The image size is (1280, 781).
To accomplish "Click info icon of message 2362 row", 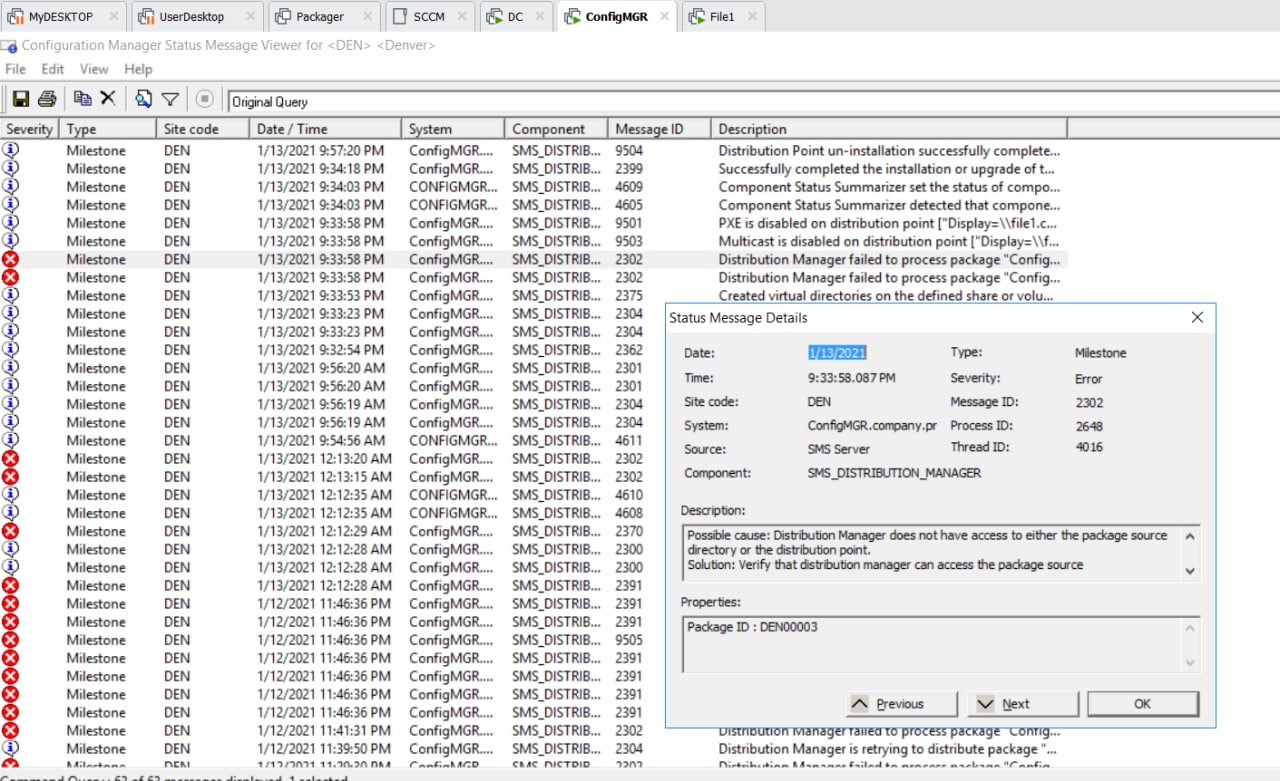I will click(x=10, y=349).
